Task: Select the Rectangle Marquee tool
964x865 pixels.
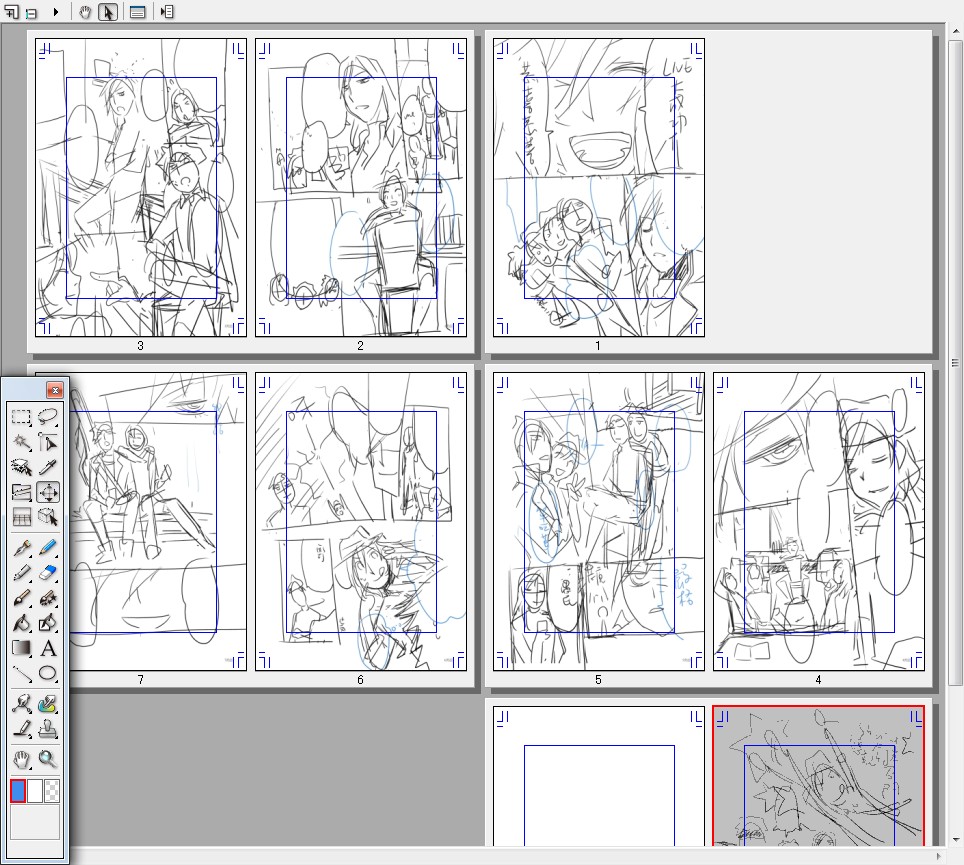Action: [x=22, y=417]
